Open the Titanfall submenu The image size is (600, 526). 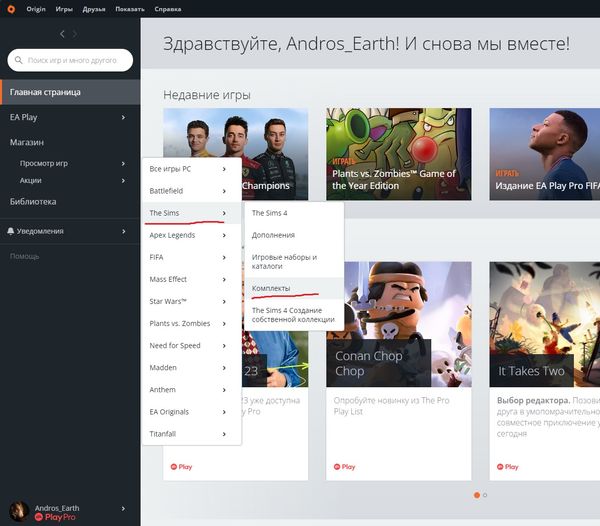(192, 434)
